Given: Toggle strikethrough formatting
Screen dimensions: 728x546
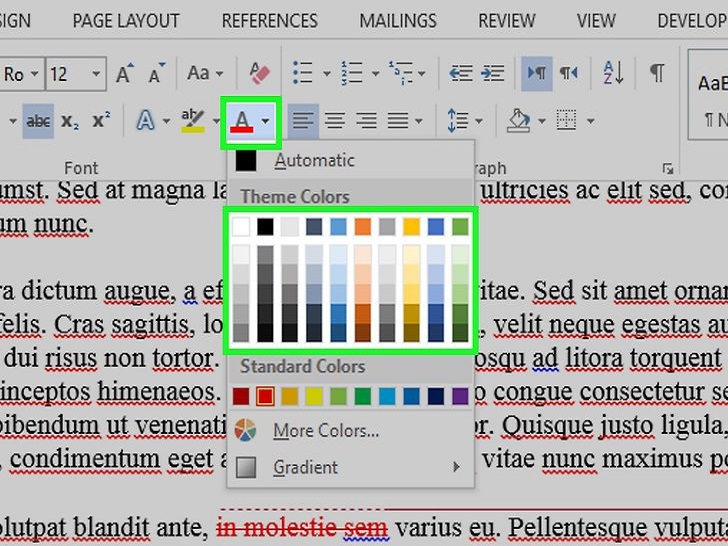Looking at the screenshot, I should pos(38,121).
